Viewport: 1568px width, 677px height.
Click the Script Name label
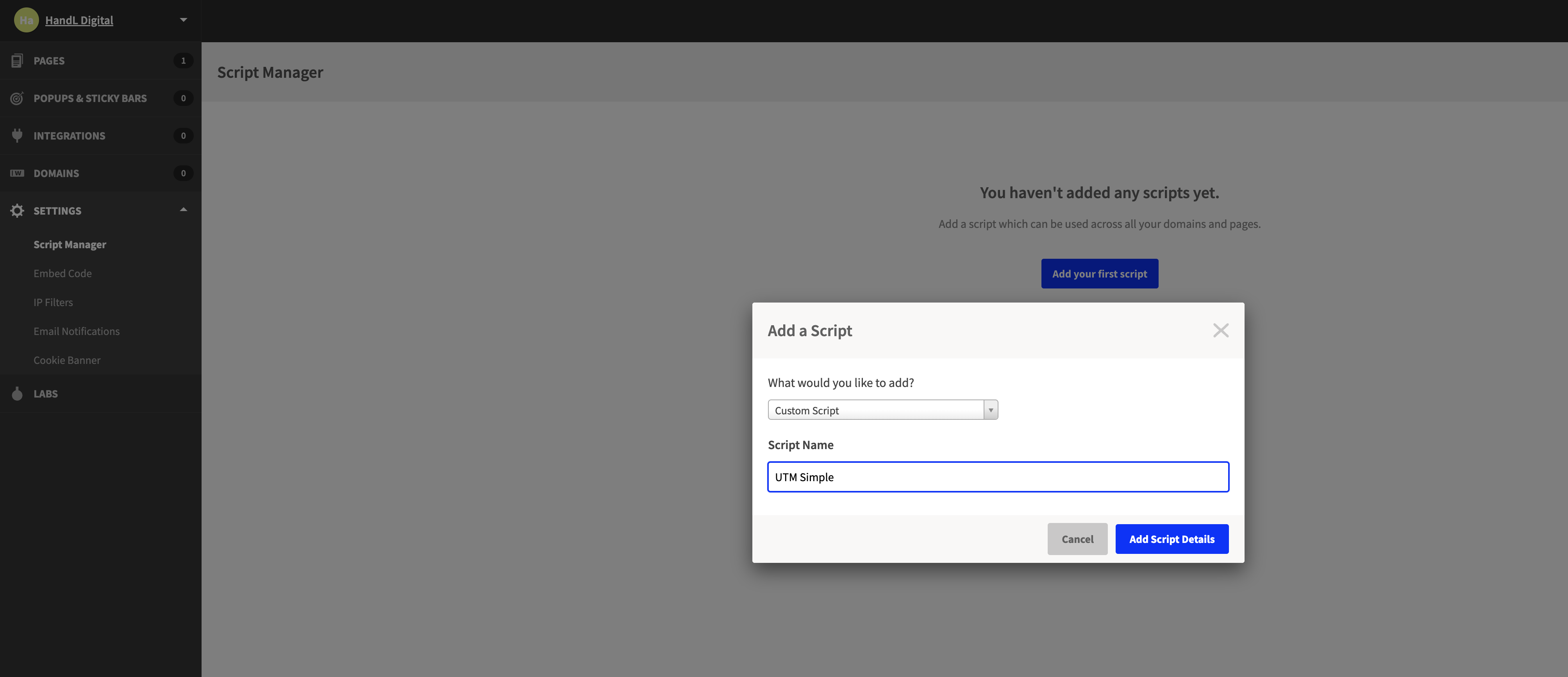pyautogui.click(x=800, y=444)
